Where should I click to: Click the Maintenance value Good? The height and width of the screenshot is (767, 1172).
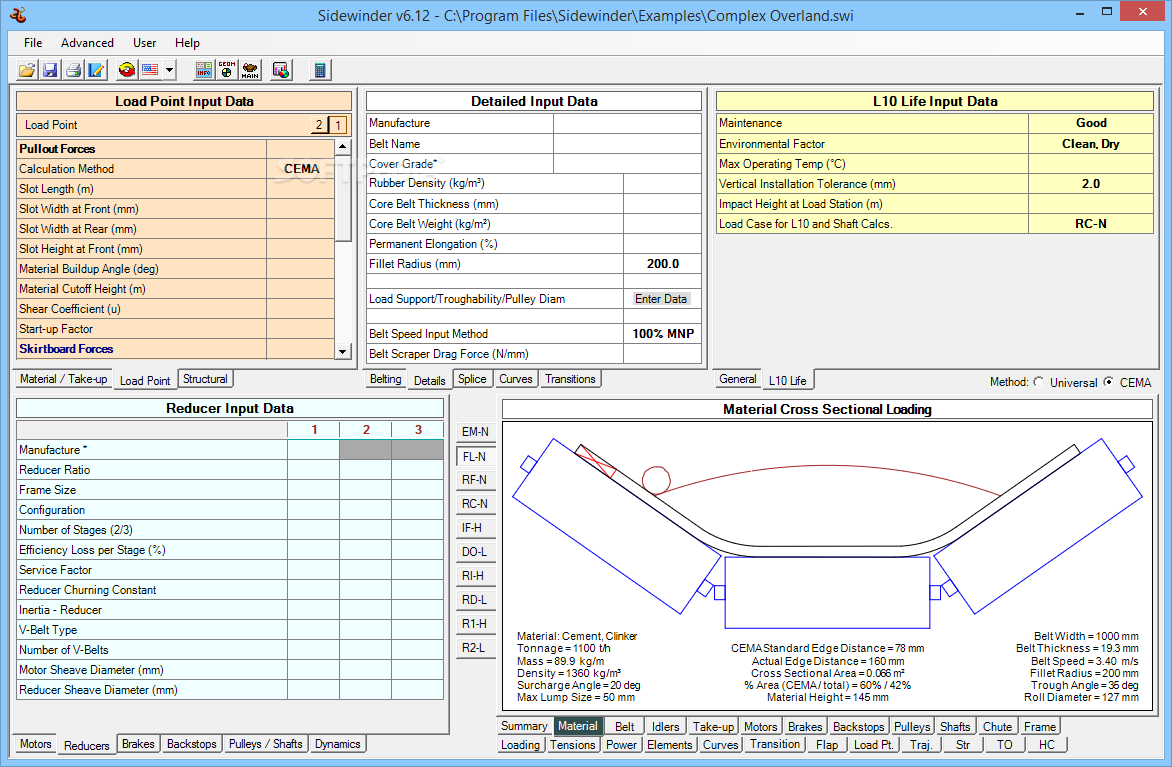(1091, 123)
